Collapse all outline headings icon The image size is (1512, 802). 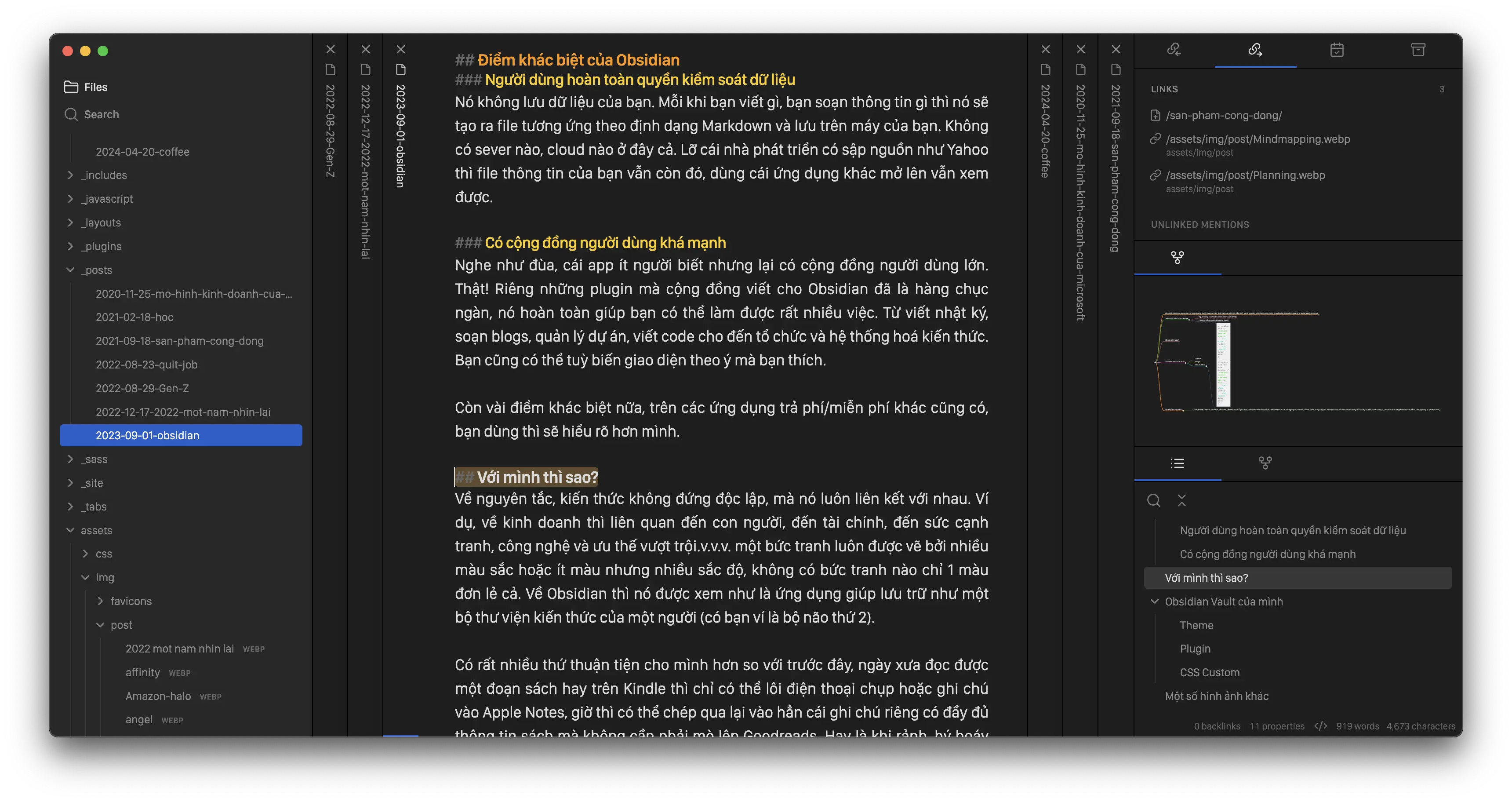1181,500
